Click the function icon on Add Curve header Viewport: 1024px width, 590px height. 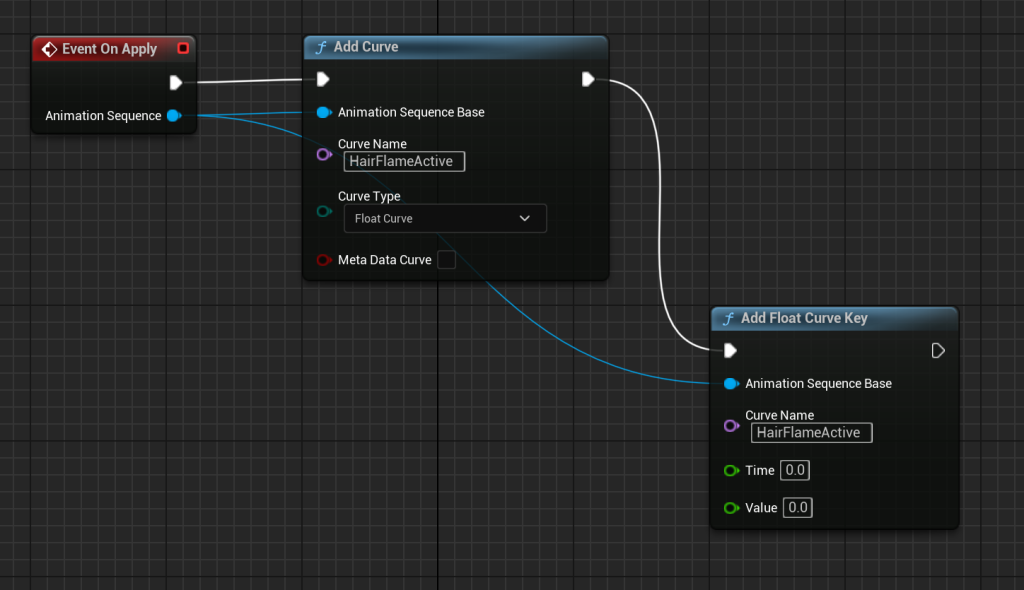(321, 47)
